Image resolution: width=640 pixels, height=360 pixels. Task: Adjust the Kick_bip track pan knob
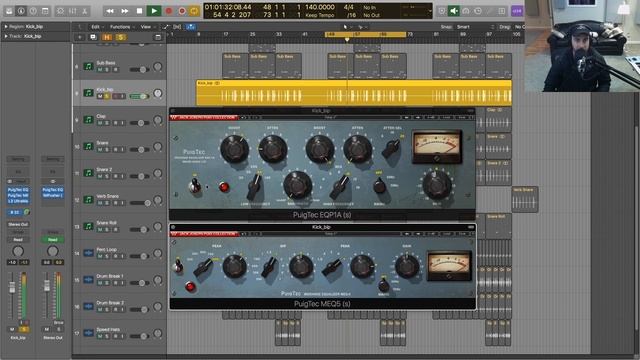[x=158, y=94]
